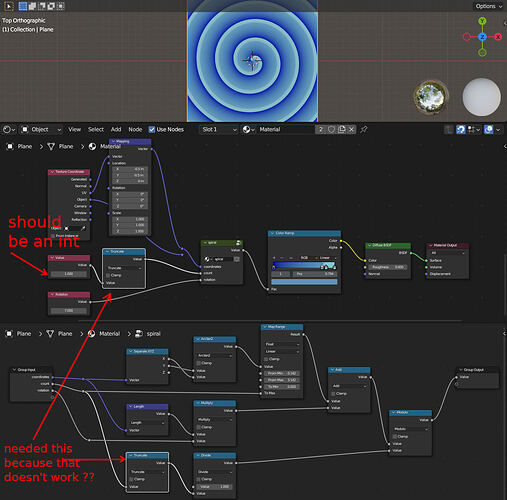The width and height of the screenshot is (507, 500).
Task: Open the View menu in node editor
Action: pos(74,129)
